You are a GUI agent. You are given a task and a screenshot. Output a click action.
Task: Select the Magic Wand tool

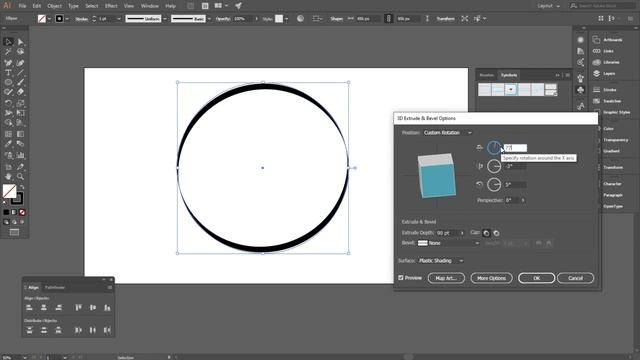8,52
